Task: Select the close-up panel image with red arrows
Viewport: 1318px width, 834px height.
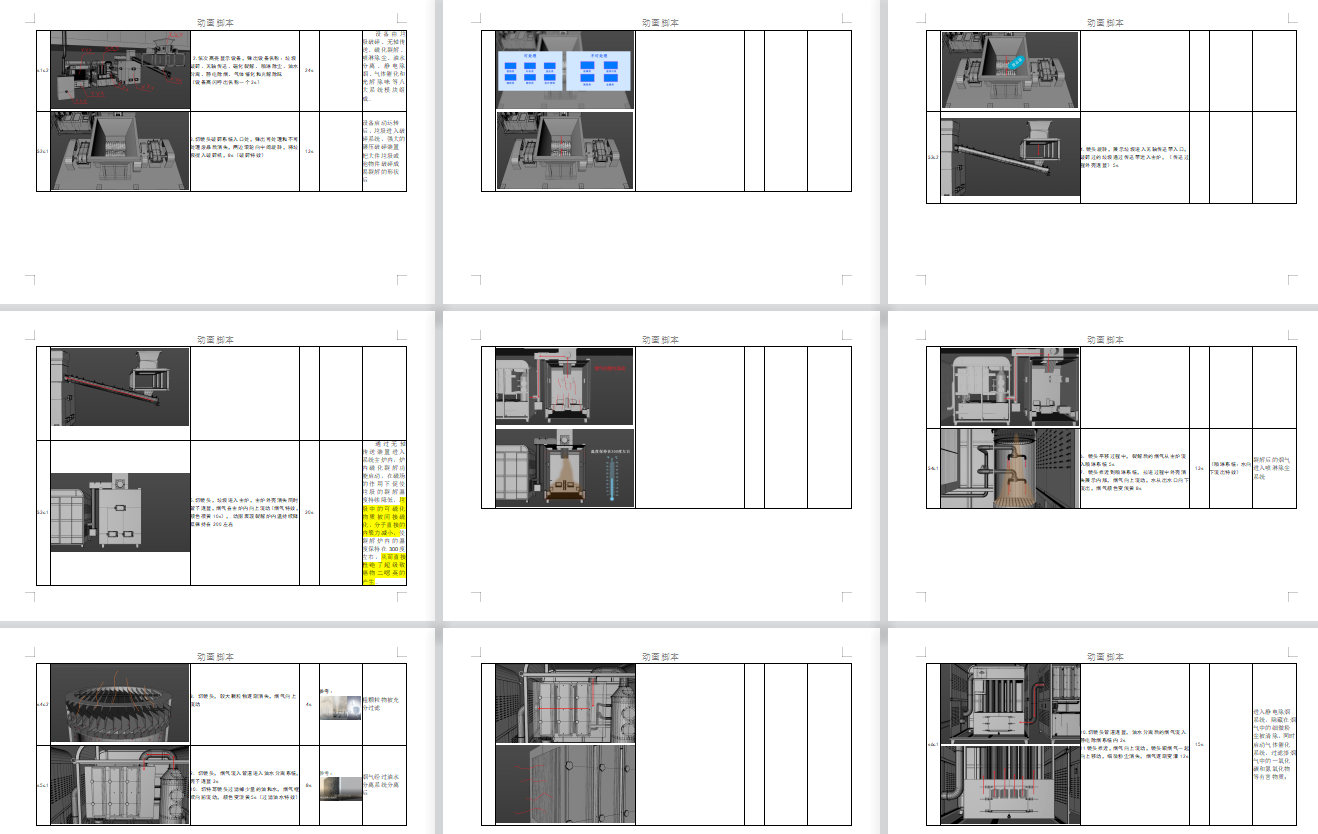Action: click(565, 784)
